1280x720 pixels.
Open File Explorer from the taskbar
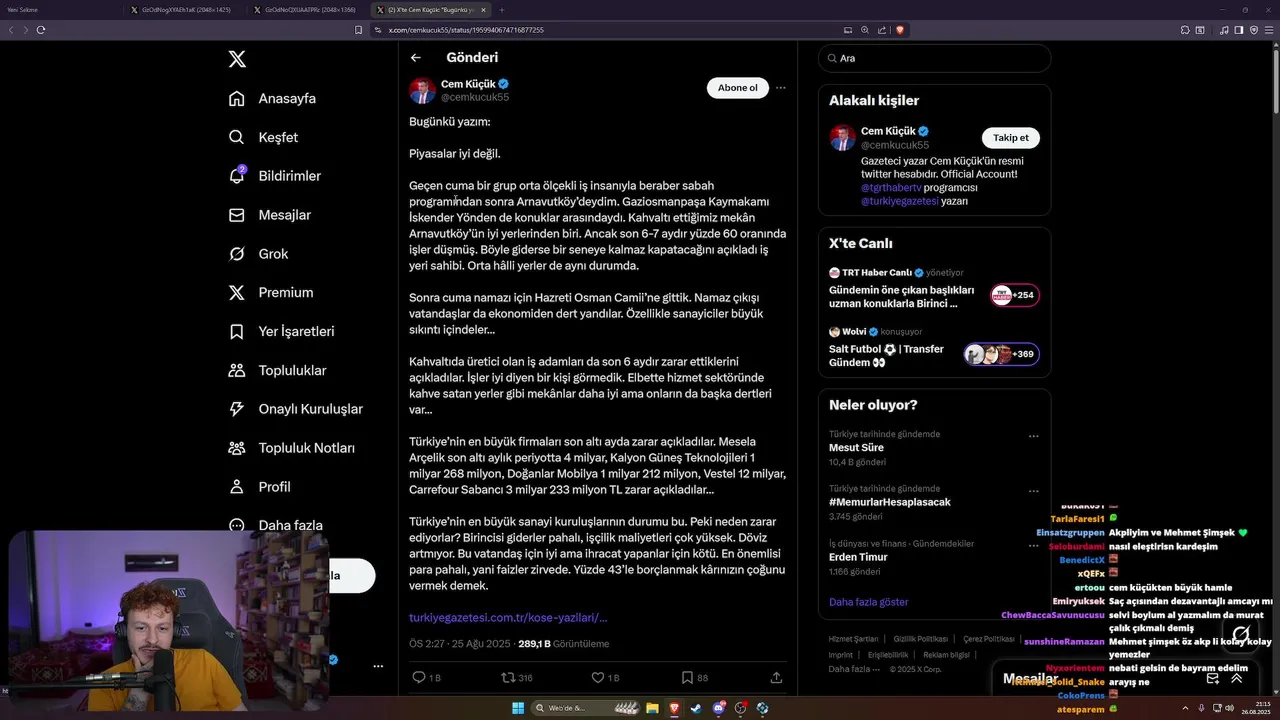pyautogui.click(x=652, y=708)
